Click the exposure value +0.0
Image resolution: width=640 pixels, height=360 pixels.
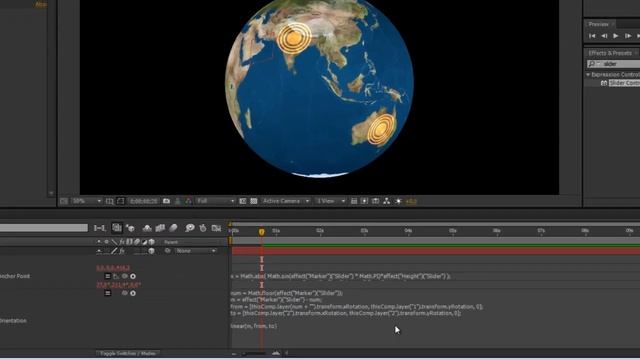[x=411, y=201]
